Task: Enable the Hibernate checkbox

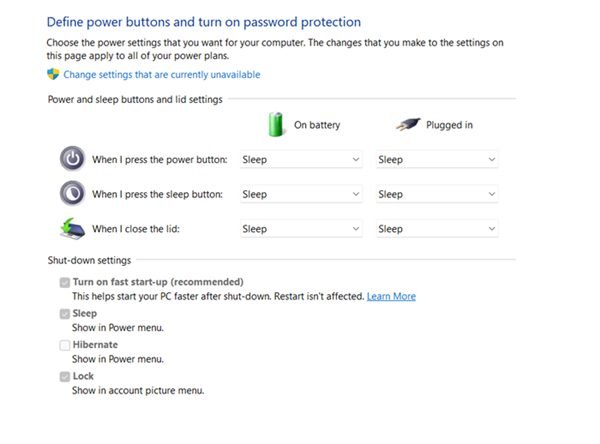Action: (x=65, y=345)
